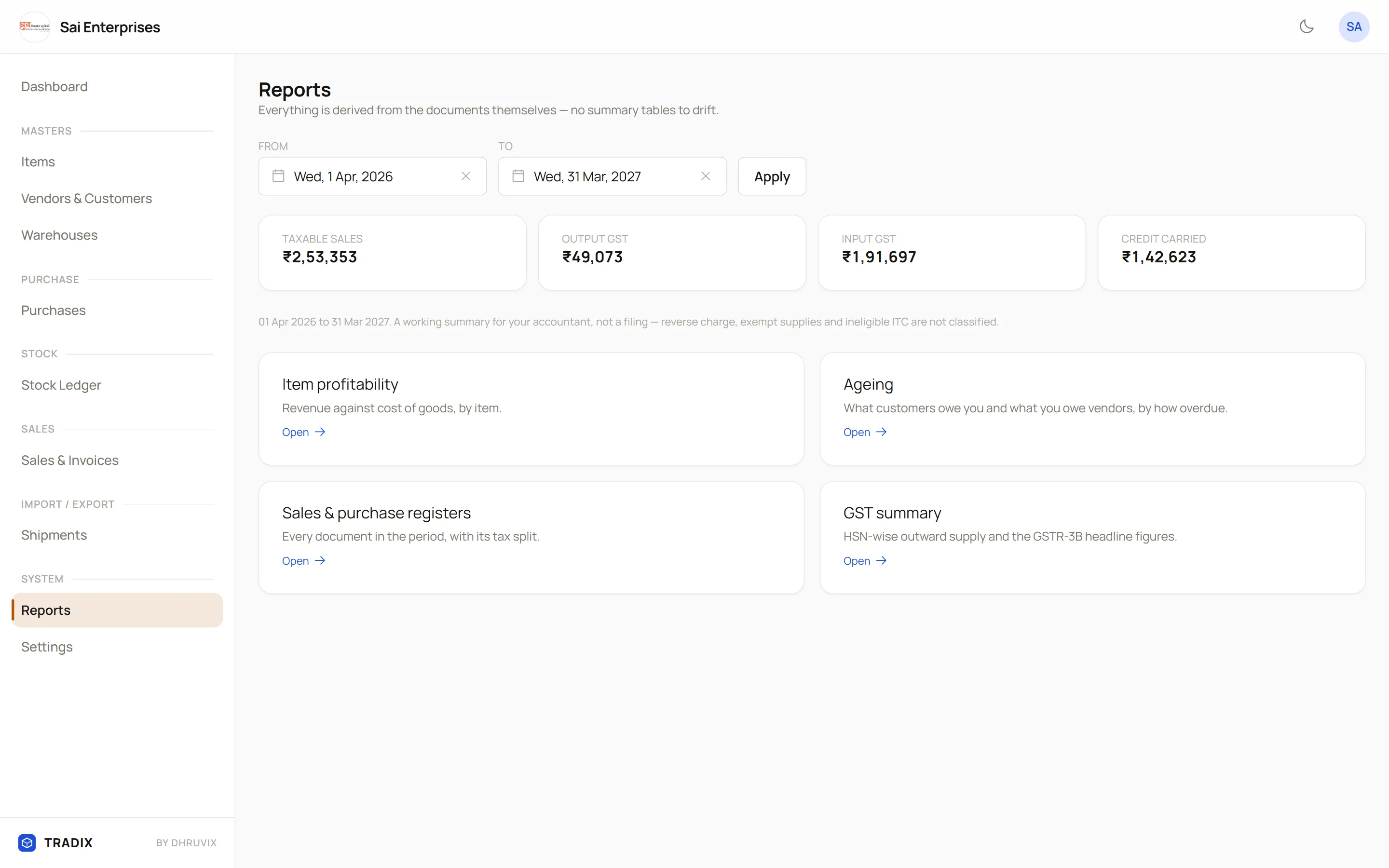Open Settings in sidebar

(46, 647)
